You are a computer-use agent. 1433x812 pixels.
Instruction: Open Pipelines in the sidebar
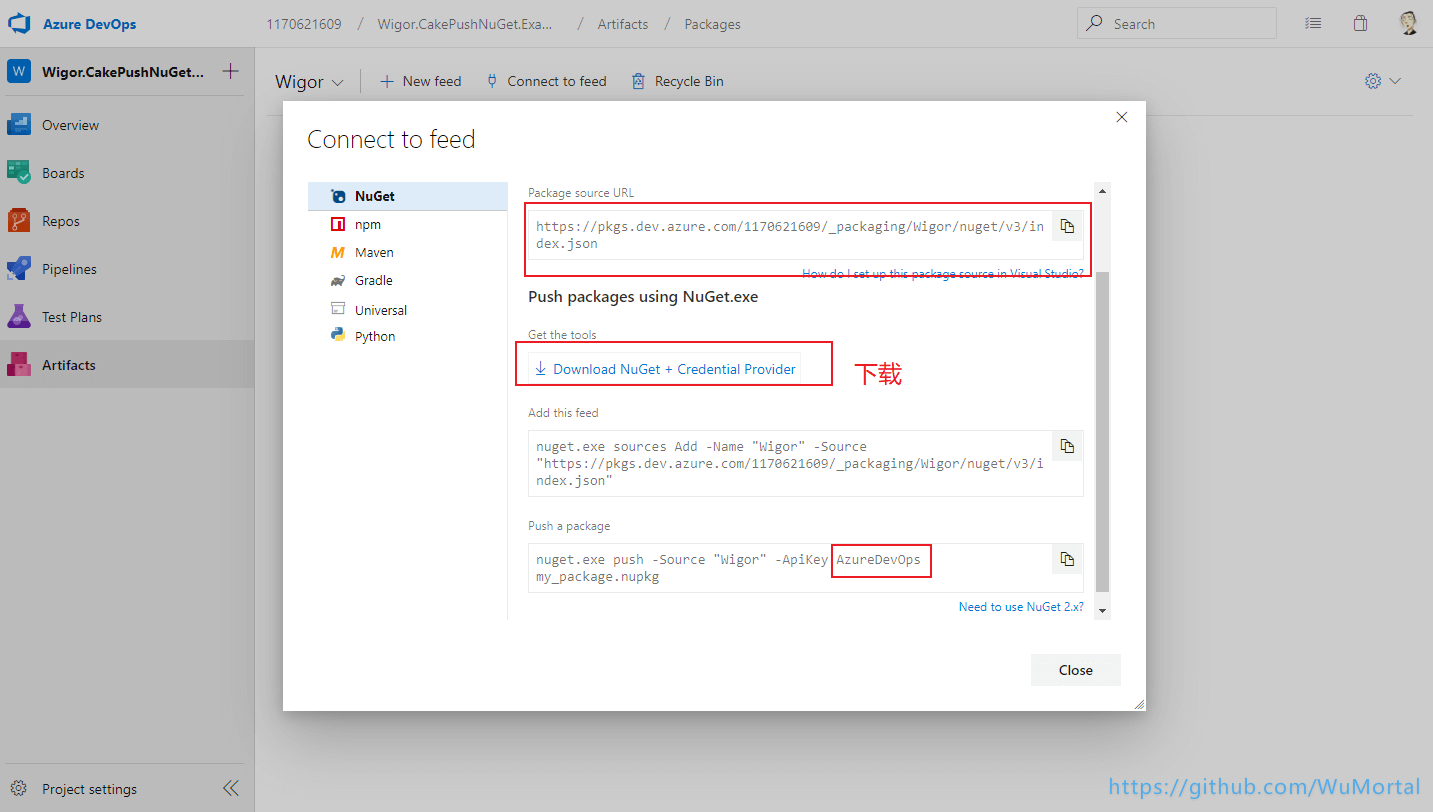127,269
